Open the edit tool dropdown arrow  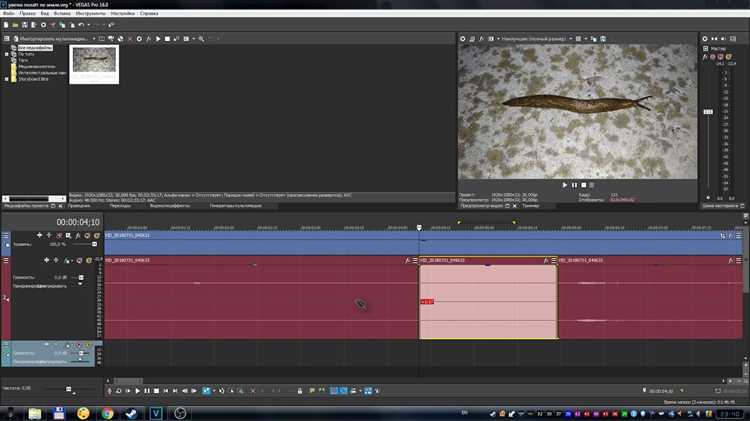(214, 391)
